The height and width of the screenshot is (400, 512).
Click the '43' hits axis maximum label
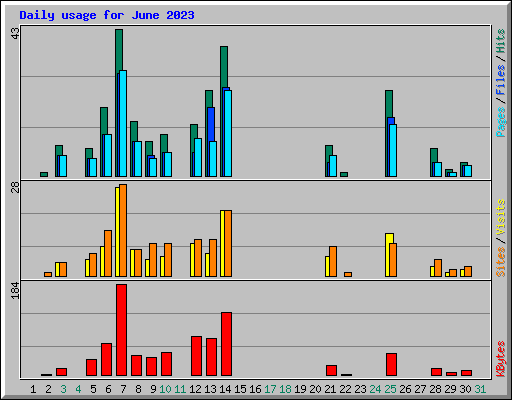point(15,33)
